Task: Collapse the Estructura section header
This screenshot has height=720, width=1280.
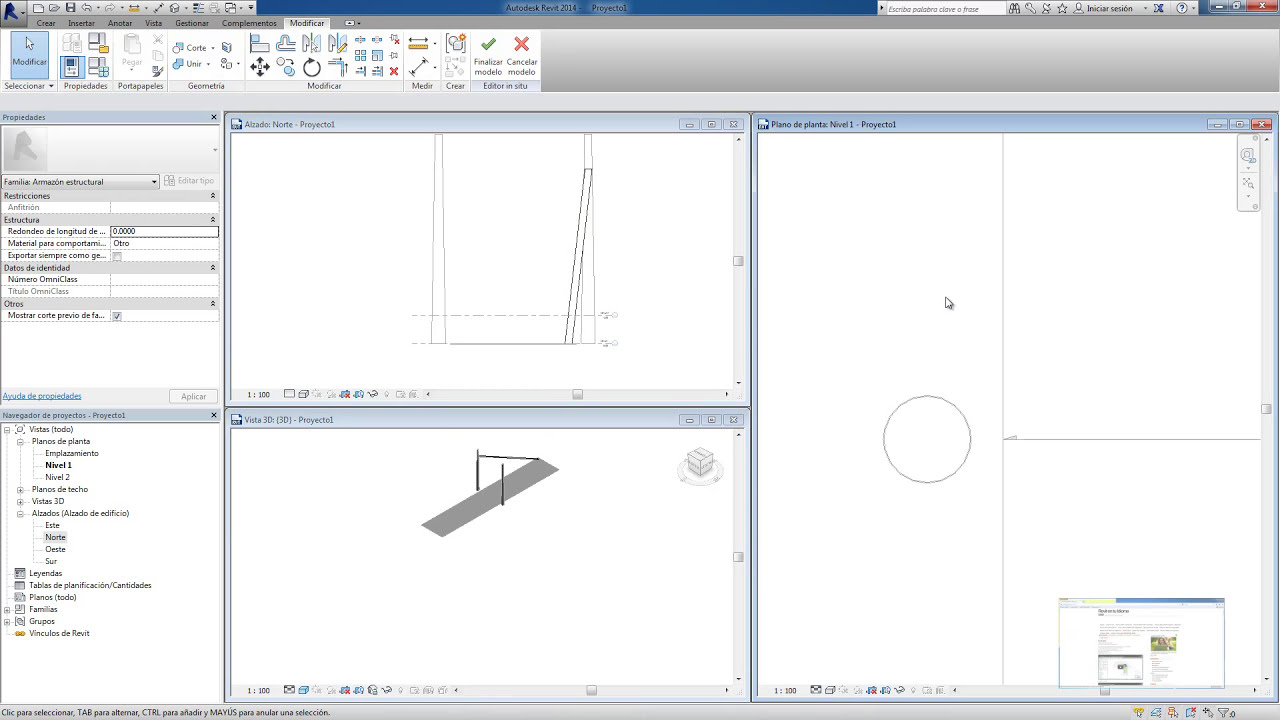Action: pos(212,220)
